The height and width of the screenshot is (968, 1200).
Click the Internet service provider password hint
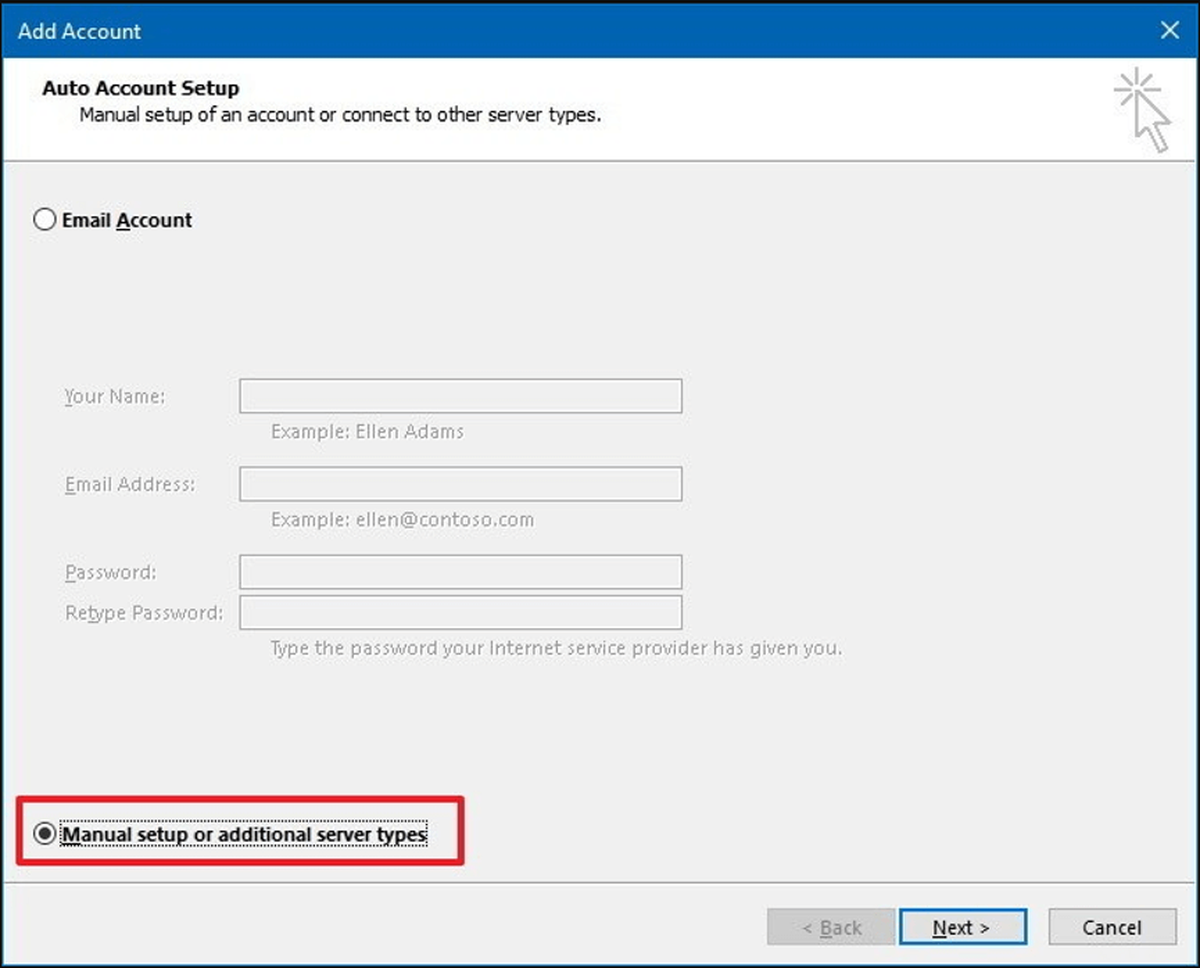point(556,648)
